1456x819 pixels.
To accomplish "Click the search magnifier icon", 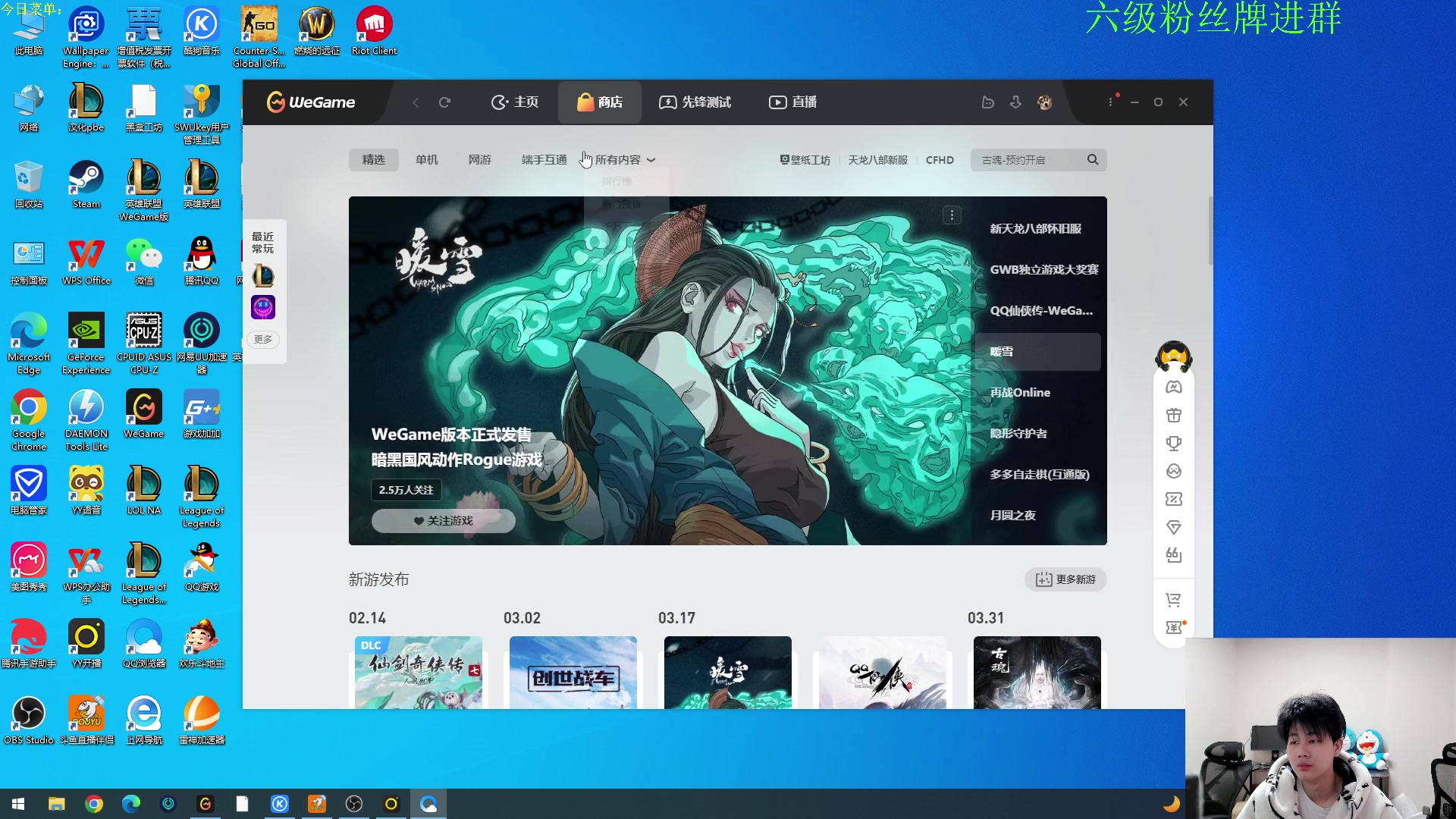I will point(1092,160).
